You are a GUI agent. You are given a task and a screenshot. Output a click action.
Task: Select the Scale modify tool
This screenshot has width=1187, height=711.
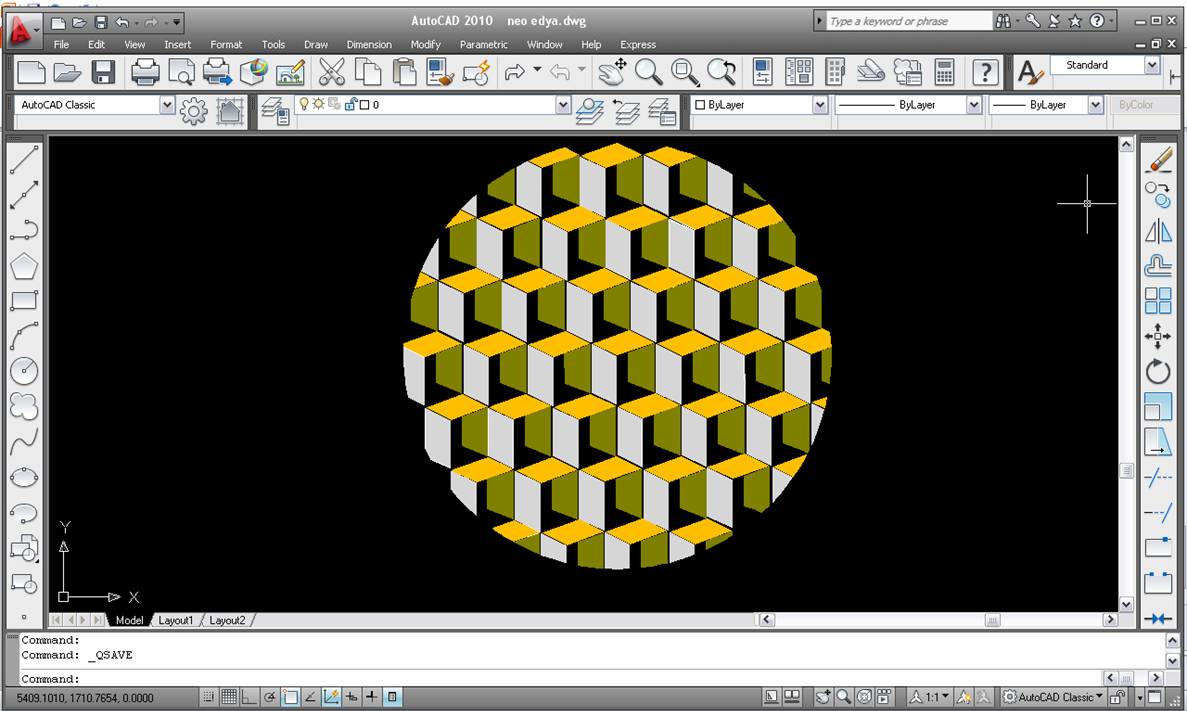[1157, 407]
